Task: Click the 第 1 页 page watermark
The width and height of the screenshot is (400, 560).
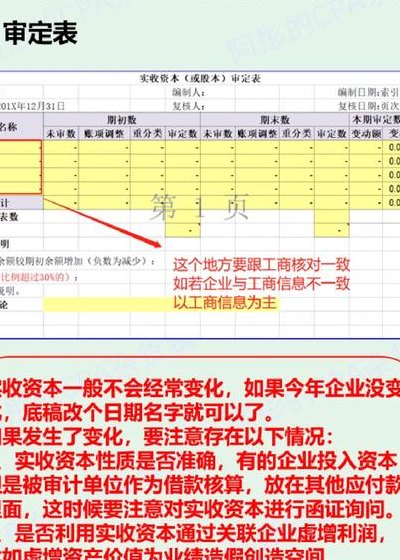Action: click(199, 207)
